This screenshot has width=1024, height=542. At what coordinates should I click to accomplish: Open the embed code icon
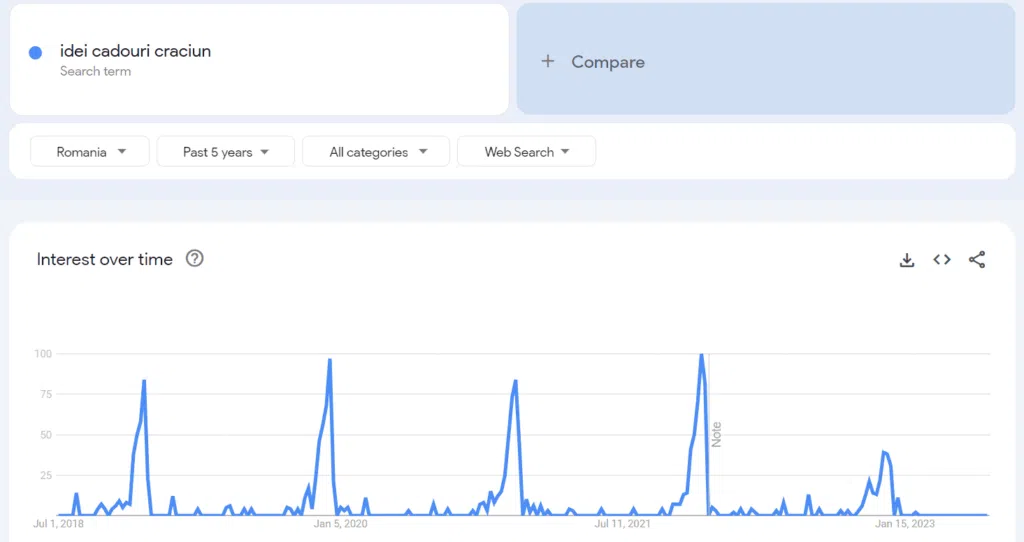pos(942,260)
